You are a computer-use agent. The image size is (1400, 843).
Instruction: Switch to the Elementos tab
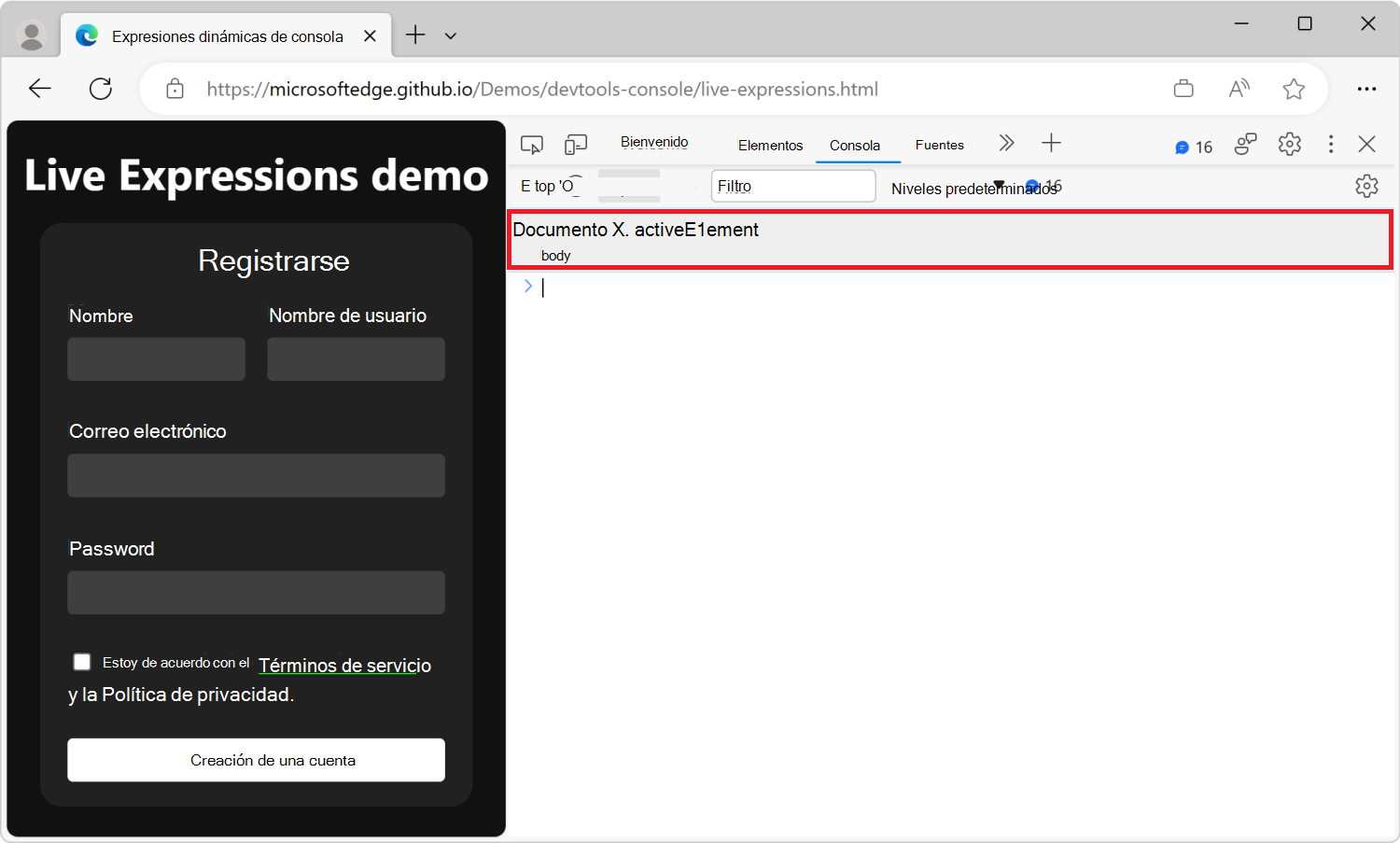point(769,145)
